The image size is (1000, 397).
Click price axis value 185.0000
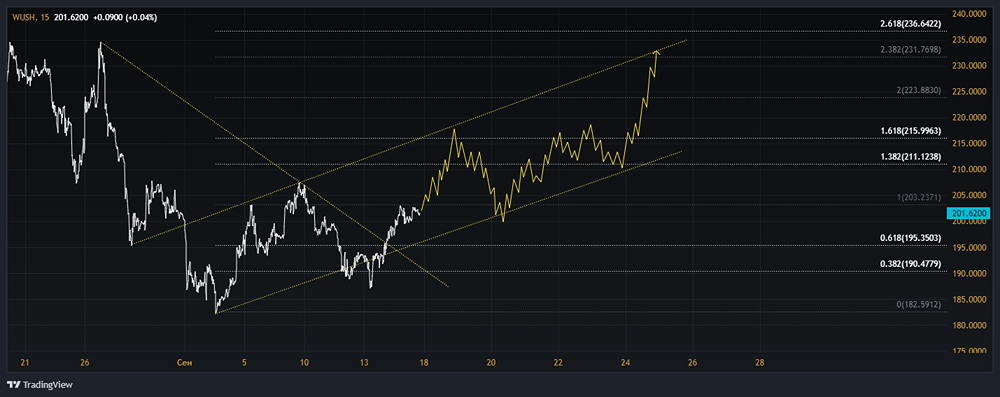pos(970,299)
